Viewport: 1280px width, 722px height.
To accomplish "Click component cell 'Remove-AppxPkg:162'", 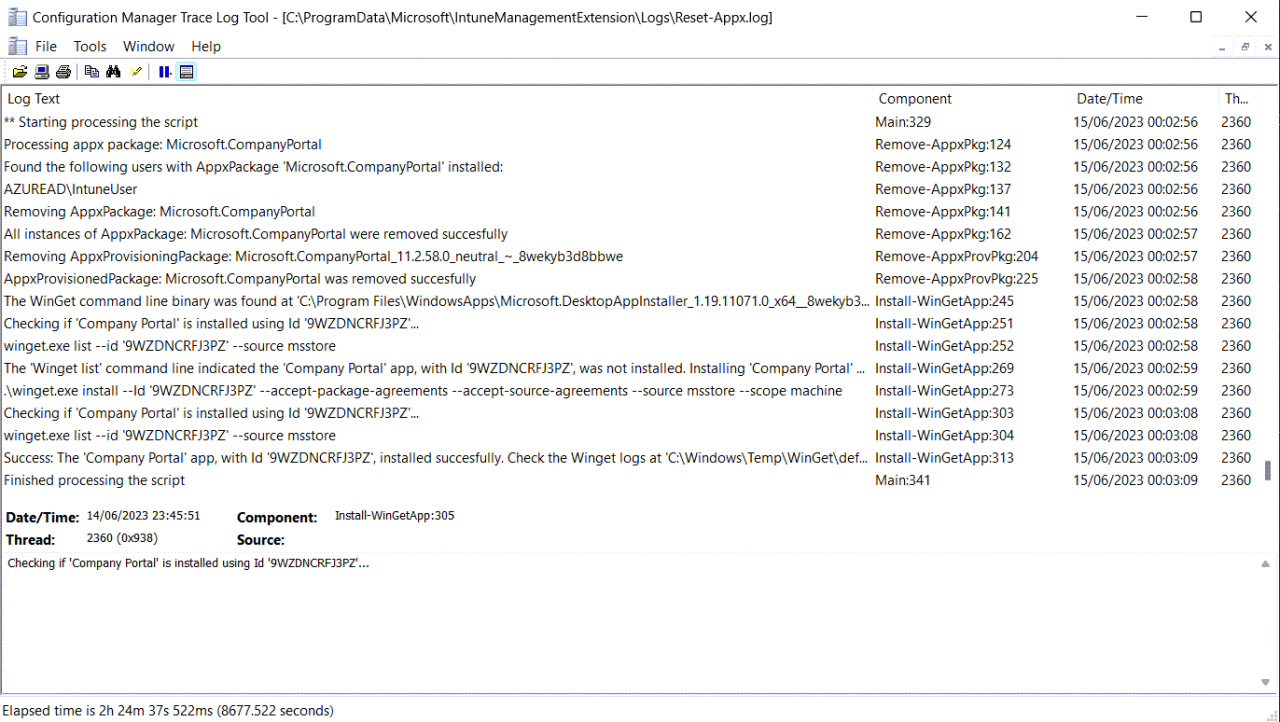I will tap(943, 234).
